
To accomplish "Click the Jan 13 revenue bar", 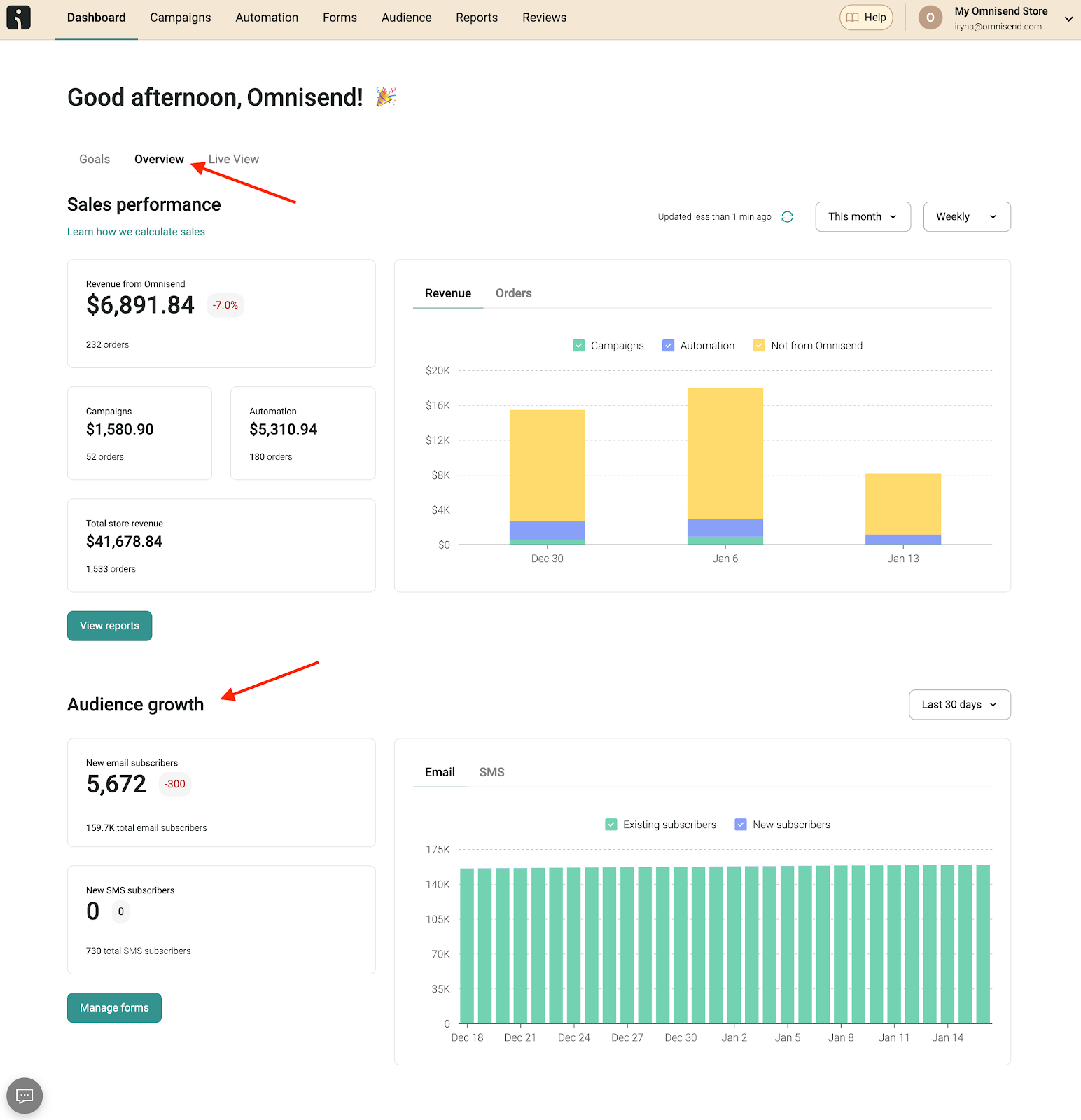I will coord(903,509).
